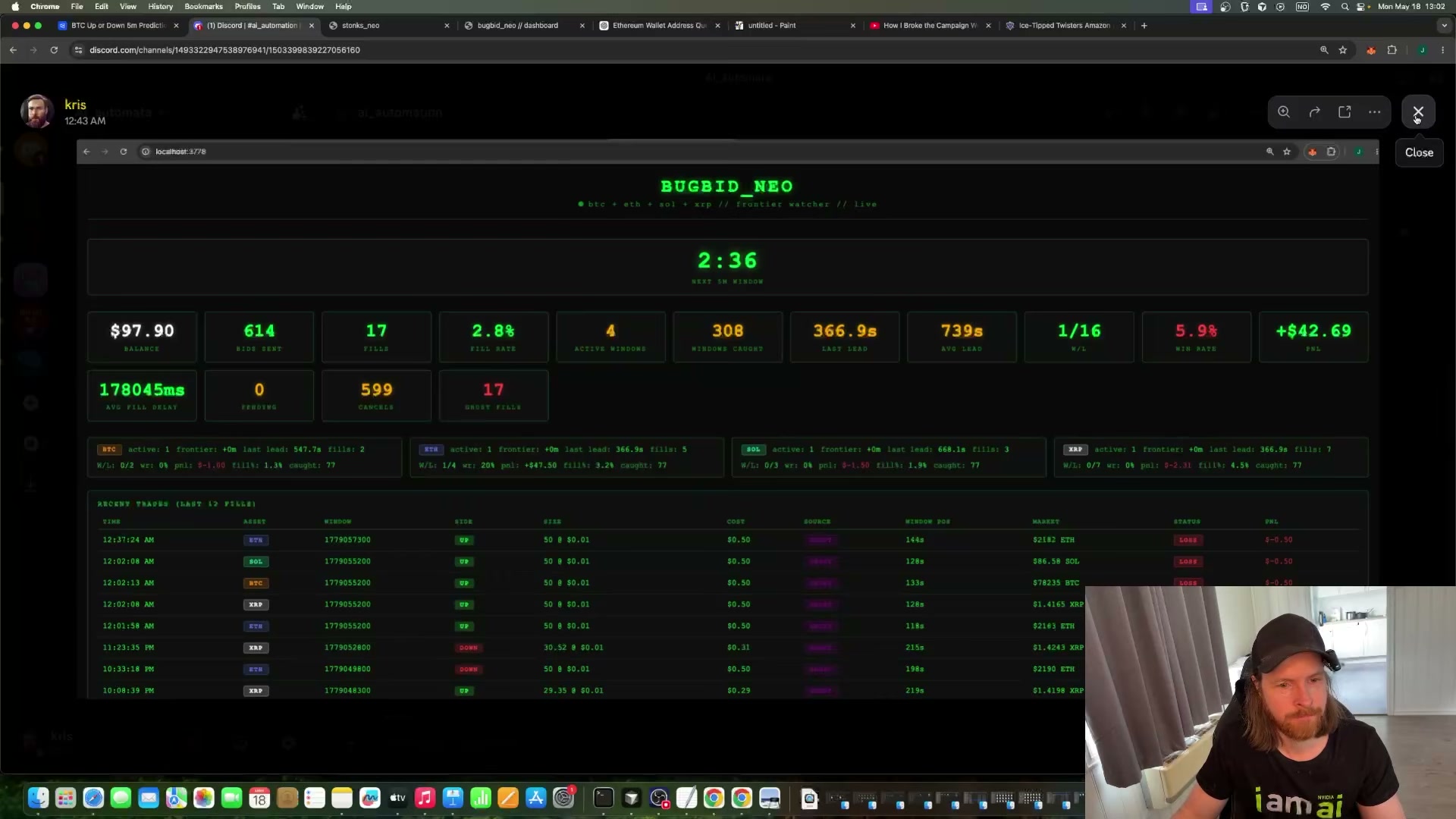The image size is (1456, 819).
Task: Switch to Ethereum Wallet Address tab
Action: click(660, 25)
